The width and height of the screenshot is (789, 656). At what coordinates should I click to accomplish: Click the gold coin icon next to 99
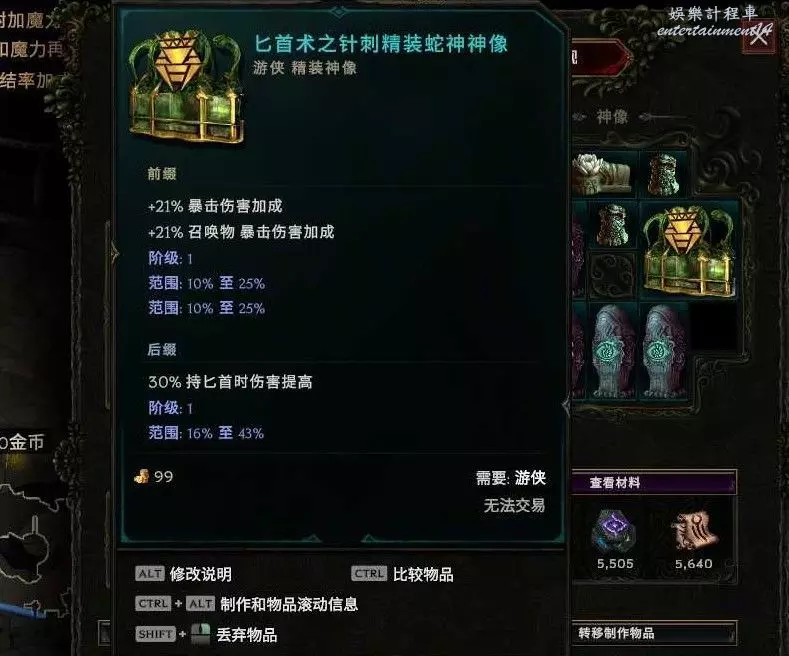pos(141,476)
